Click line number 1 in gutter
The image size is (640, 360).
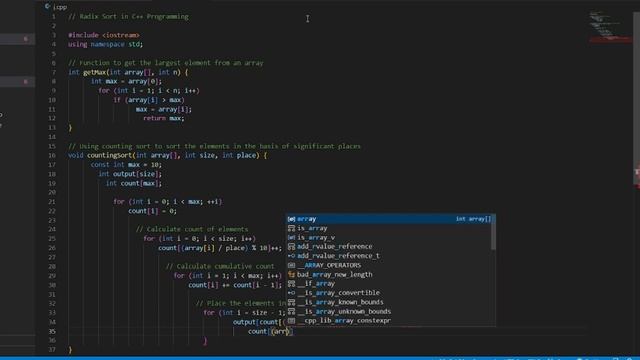(53, 17)
